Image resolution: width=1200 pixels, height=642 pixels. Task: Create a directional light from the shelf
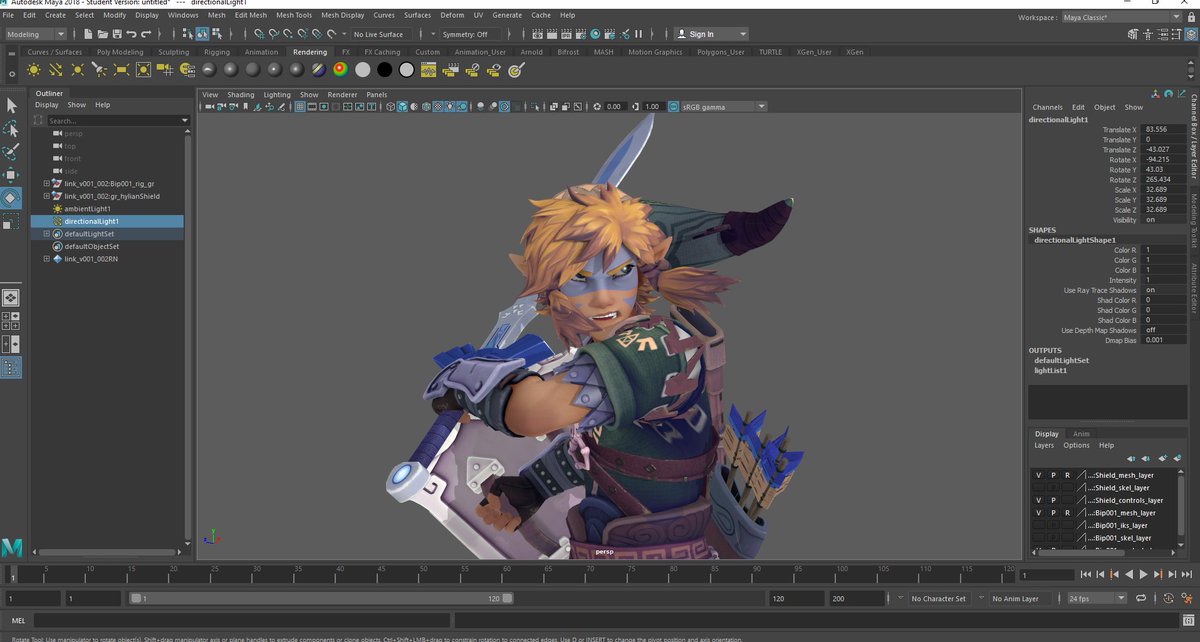[x=56, y=70]
